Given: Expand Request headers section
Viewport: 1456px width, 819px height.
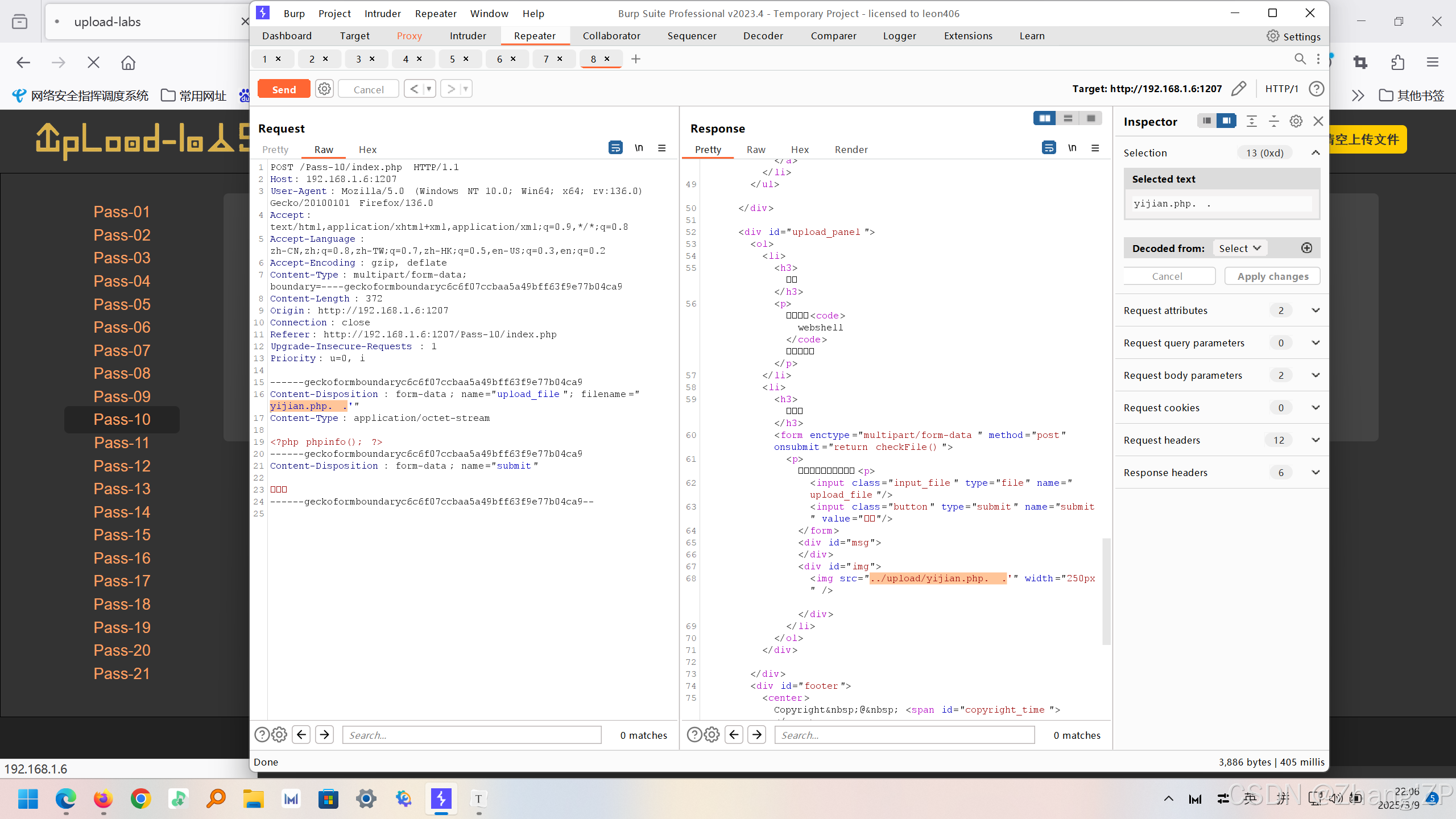Looking at the screenshot, I should pos(1315,440).
